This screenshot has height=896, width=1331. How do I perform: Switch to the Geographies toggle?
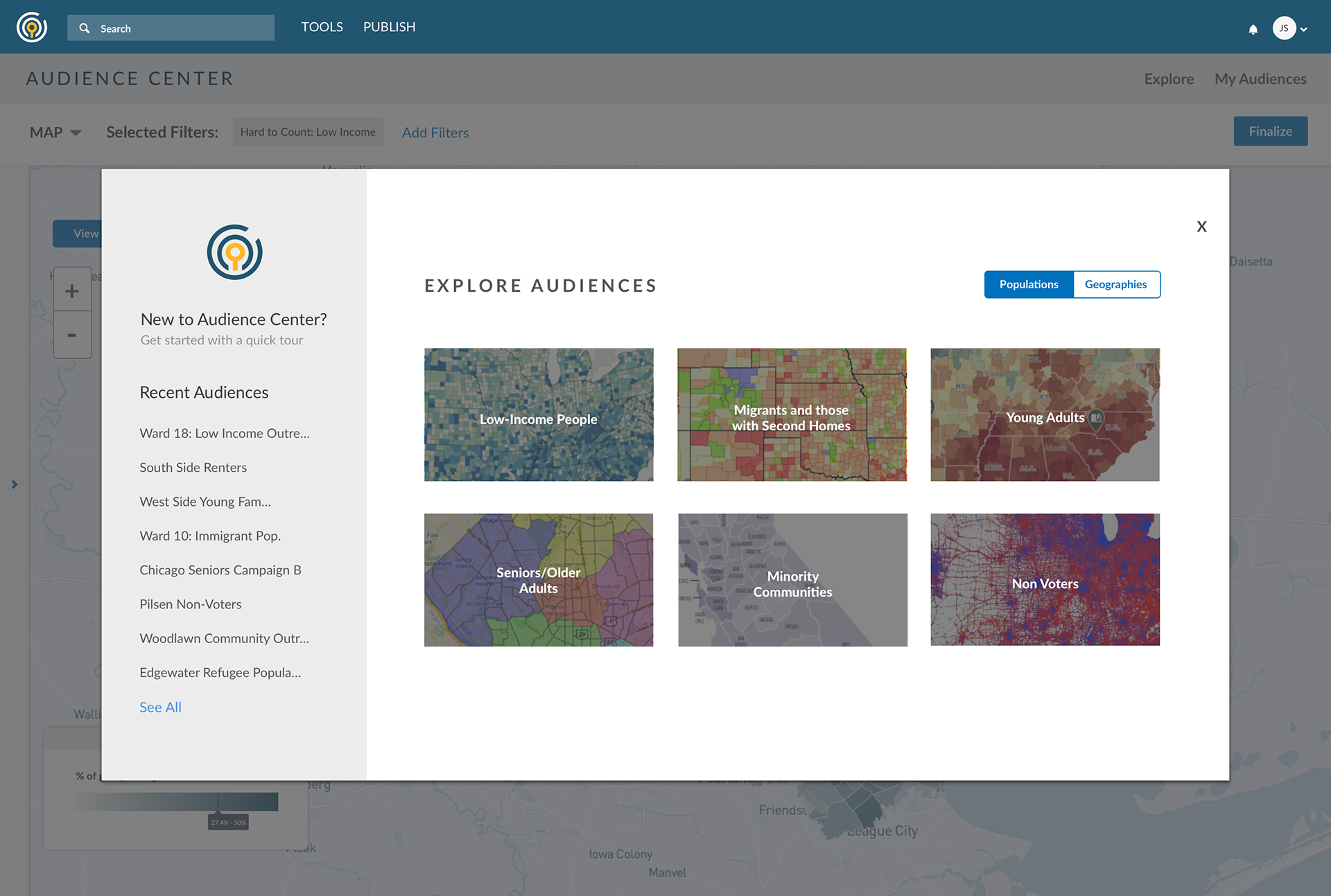pos(1116,284)
